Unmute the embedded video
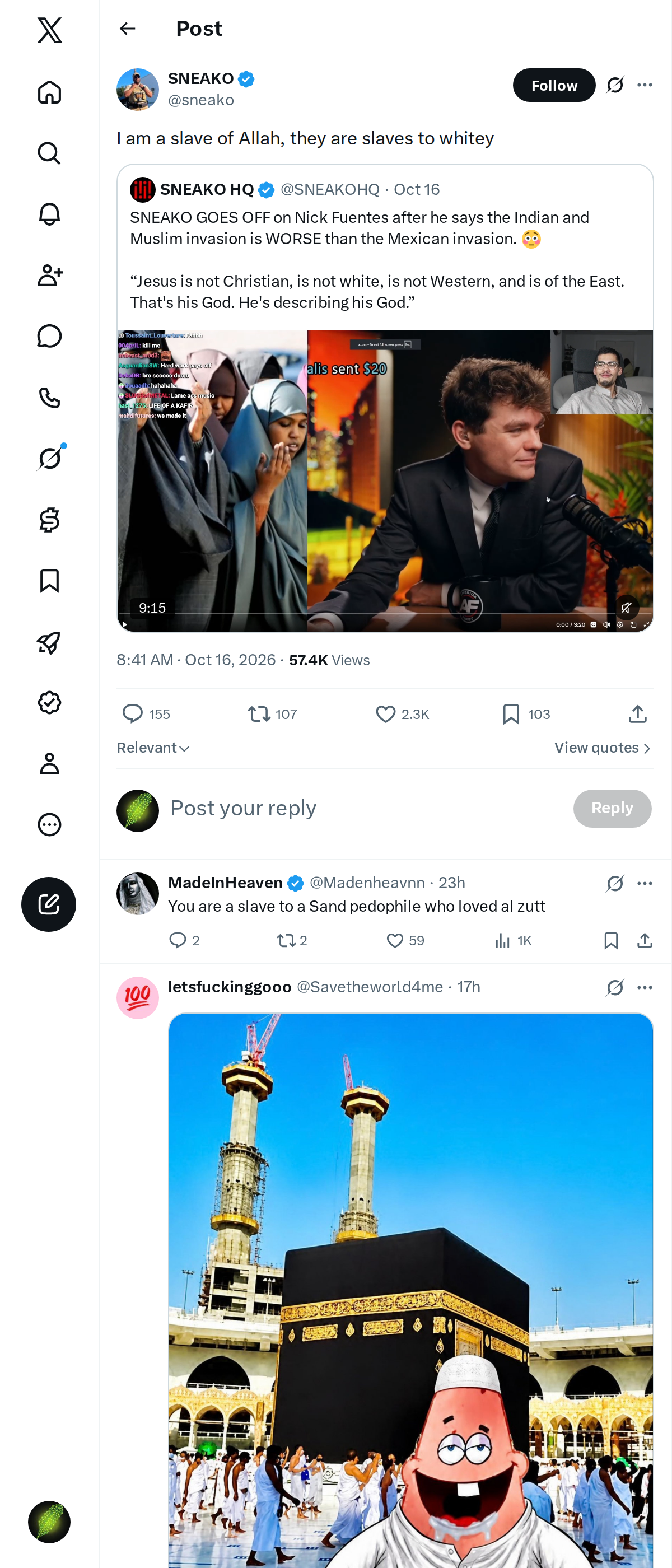The height and width of the screenshot is (1568, 672). tap(626, 607)
